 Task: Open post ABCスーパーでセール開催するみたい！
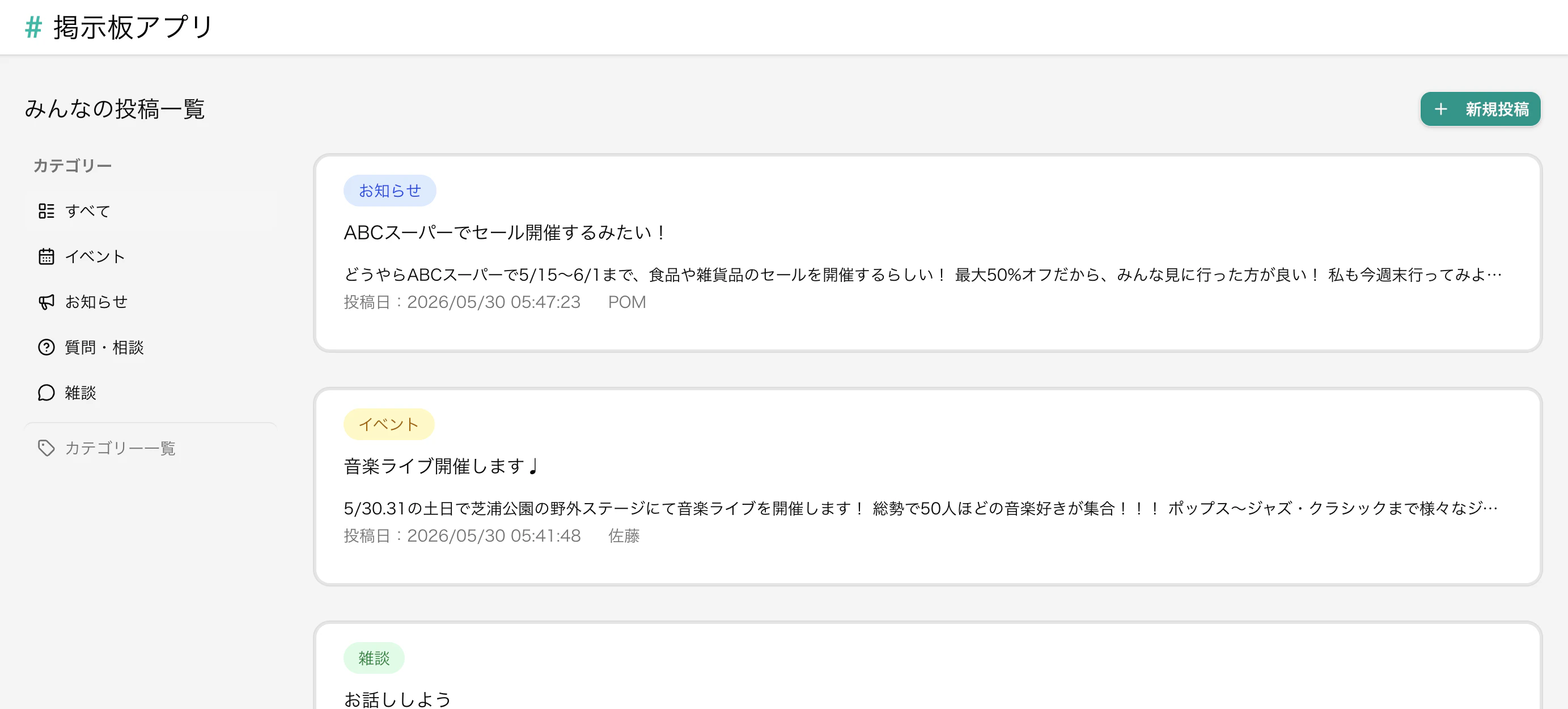[505, 233]
